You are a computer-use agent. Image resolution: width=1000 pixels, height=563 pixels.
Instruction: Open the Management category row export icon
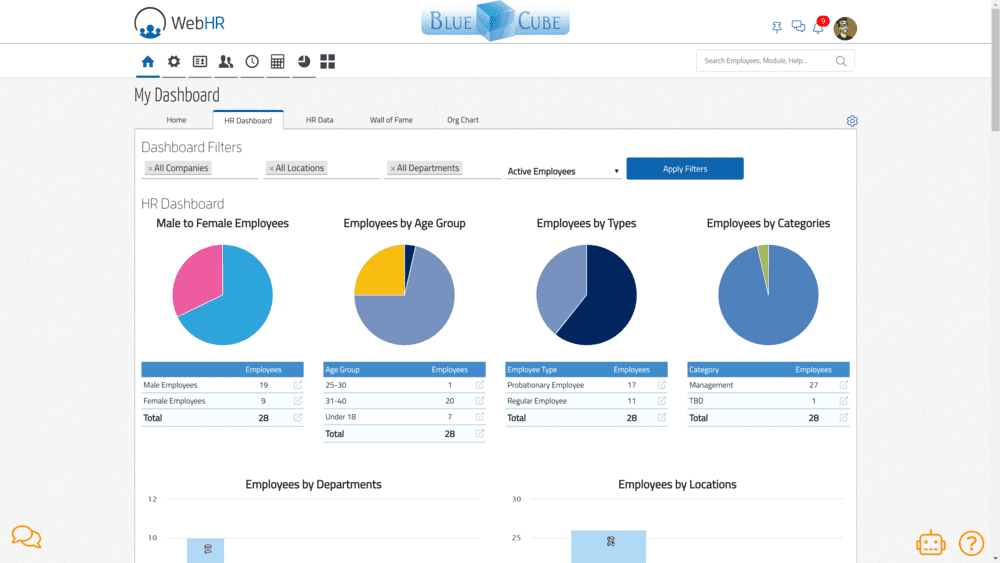coord(843,385)
